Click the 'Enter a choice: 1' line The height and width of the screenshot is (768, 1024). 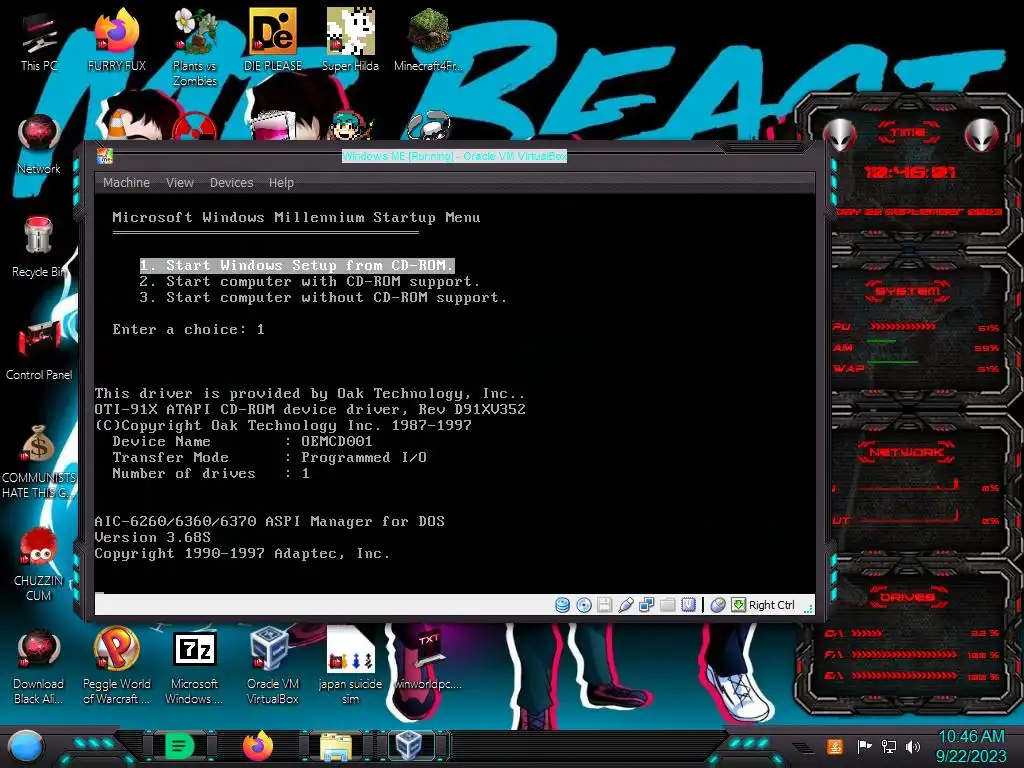(x=188, y=329)
